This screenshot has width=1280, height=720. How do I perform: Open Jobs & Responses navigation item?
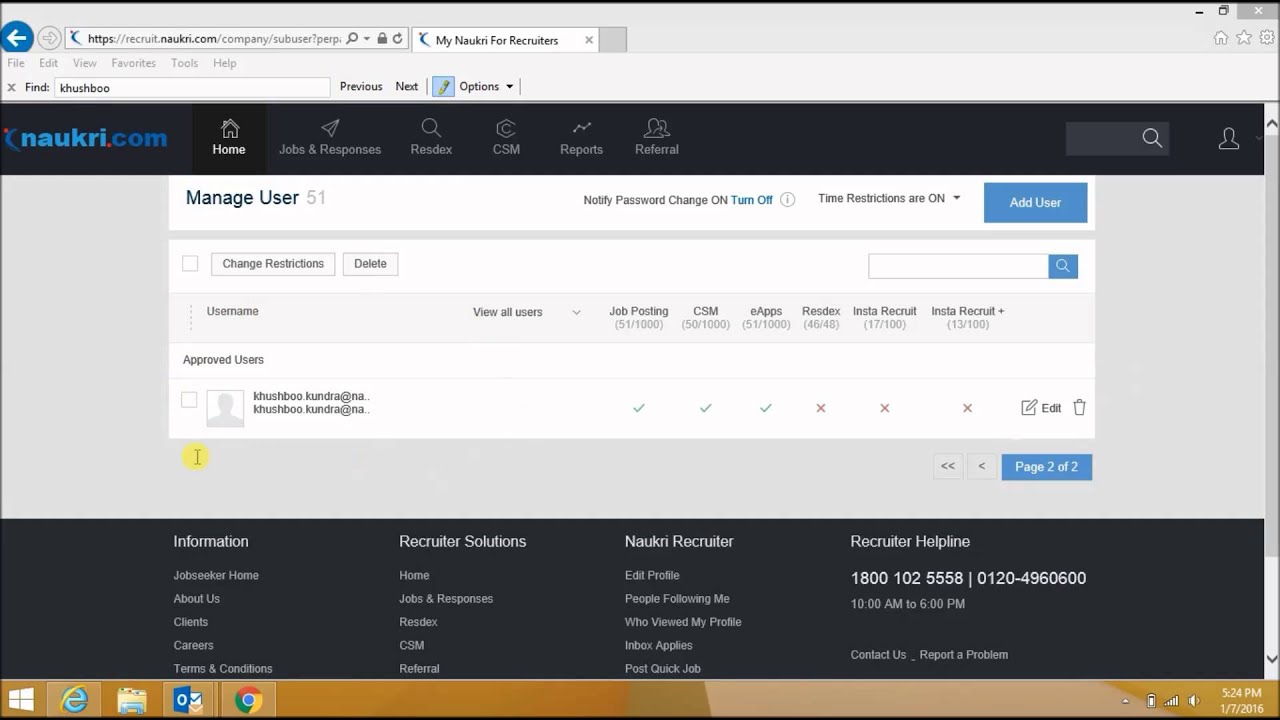pos(330,138)
